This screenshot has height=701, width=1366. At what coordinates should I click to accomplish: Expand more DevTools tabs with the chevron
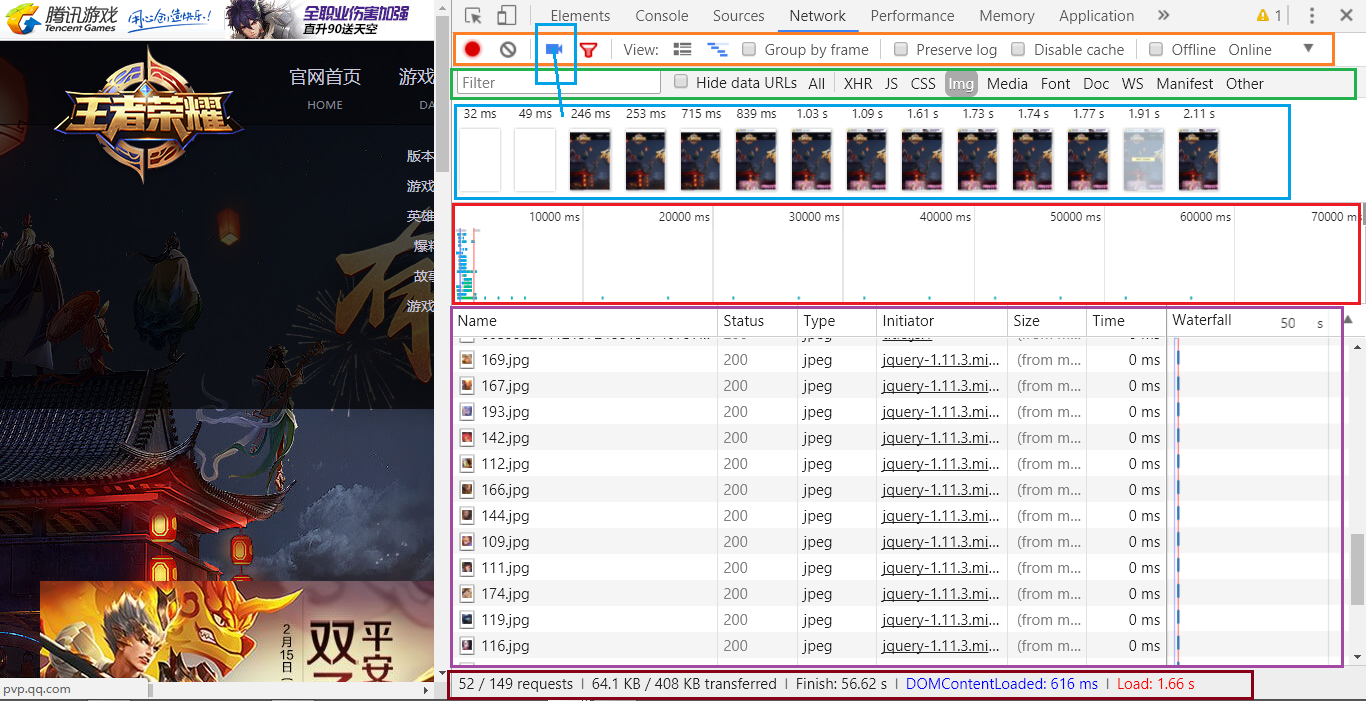1163,16
